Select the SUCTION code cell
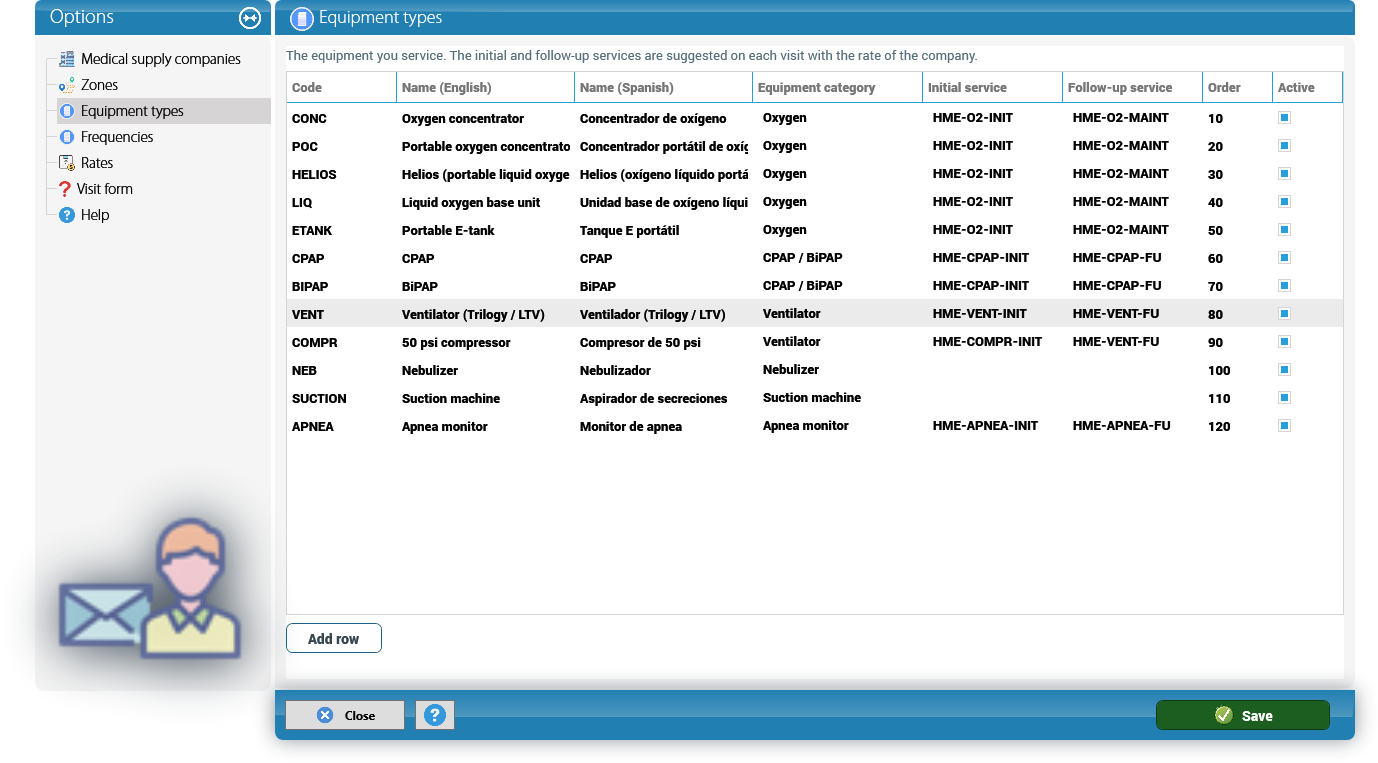Screen dimensions: 1378x763 pos(341,398)
